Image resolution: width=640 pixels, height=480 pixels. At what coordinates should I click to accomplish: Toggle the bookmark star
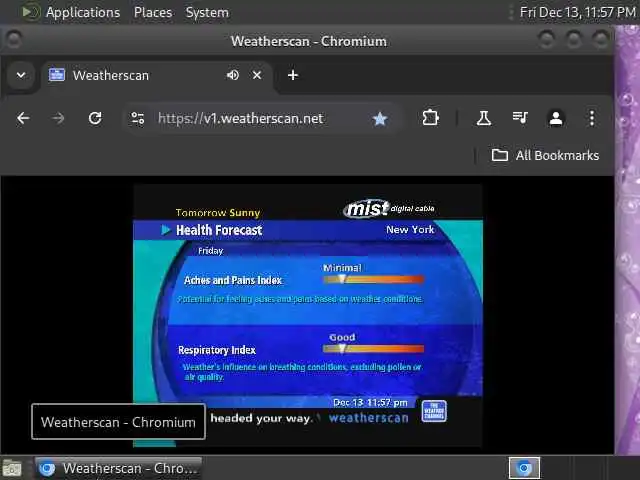380,119
